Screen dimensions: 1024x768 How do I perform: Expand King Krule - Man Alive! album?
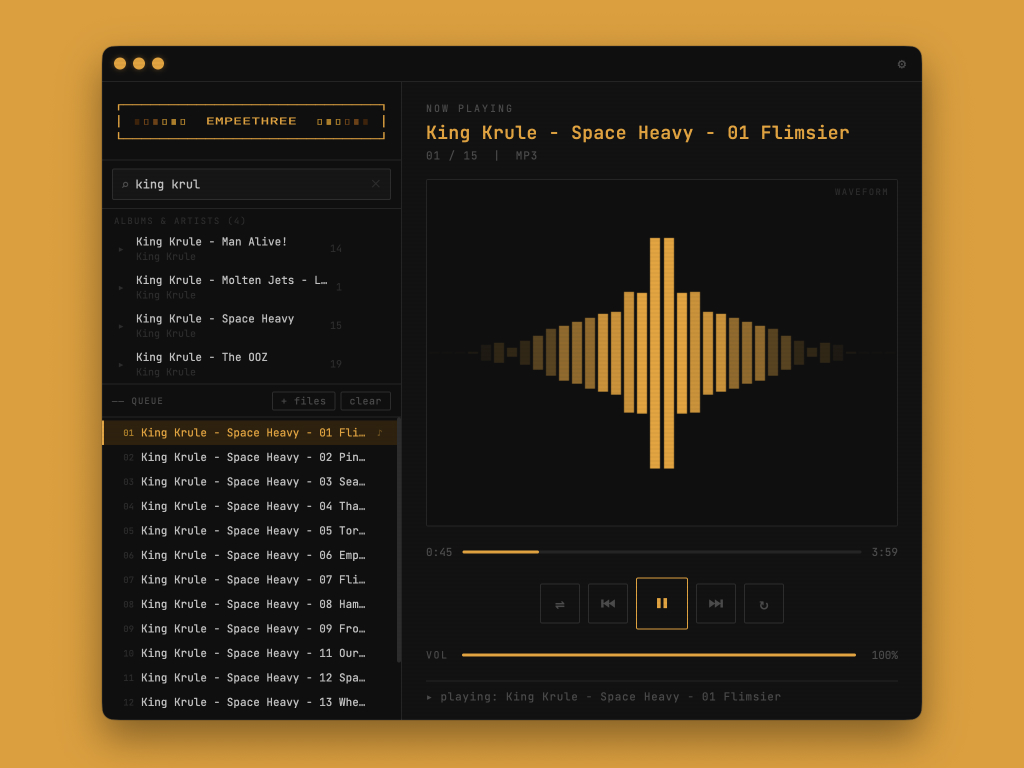coord(122,249)
